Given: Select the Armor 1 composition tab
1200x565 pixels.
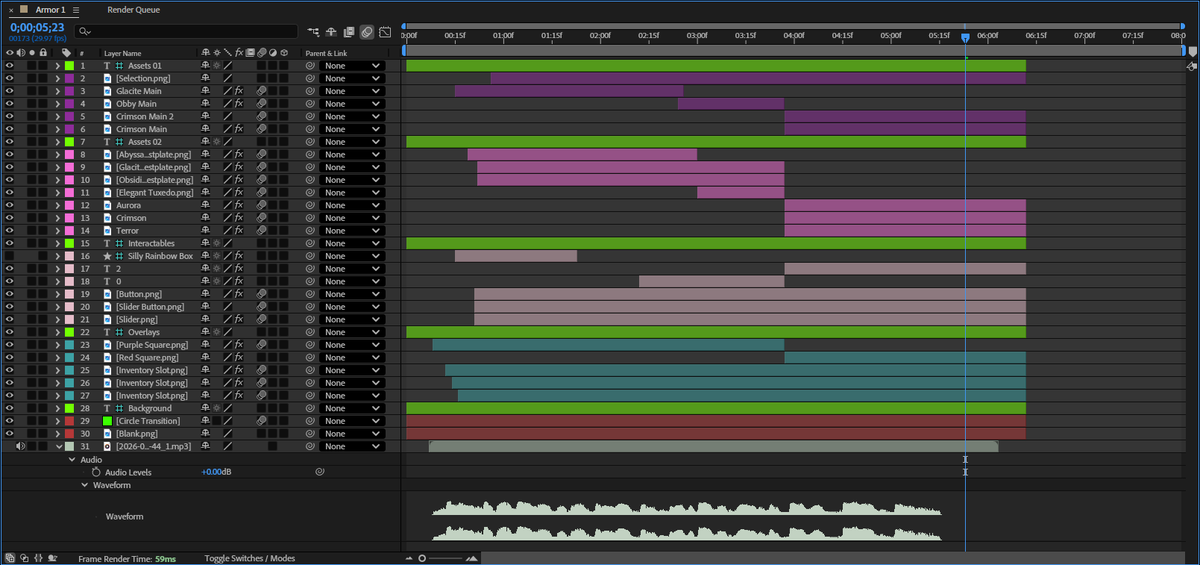Looking at the screenshot, I should pyautogui.click(x=50, y=9).
